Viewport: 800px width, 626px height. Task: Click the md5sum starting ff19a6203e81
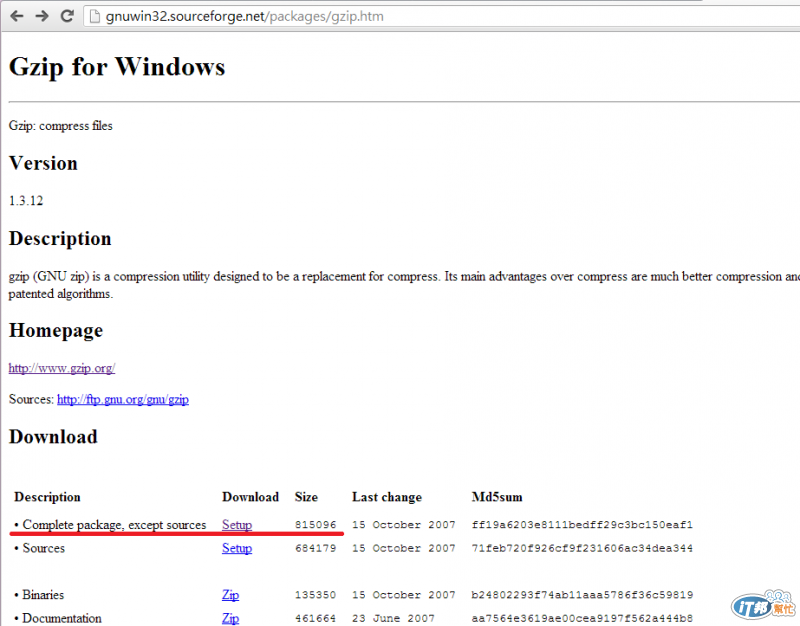(582, 525)
